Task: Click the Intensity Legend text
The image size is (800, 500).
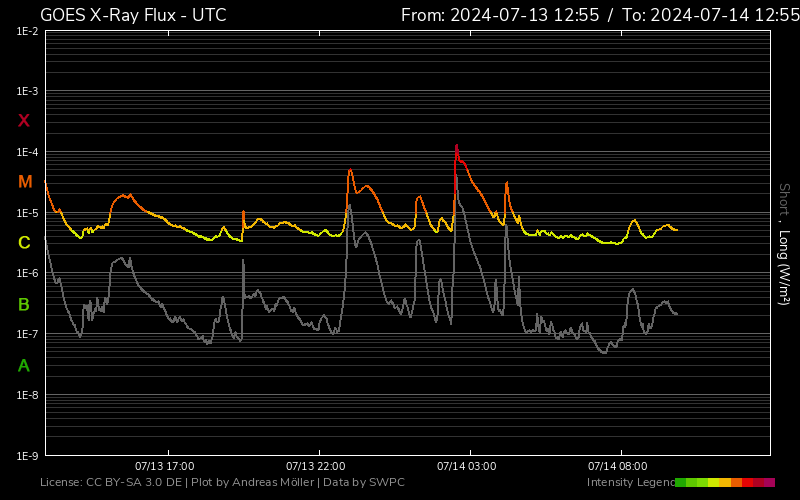Action: click(629, 482)
